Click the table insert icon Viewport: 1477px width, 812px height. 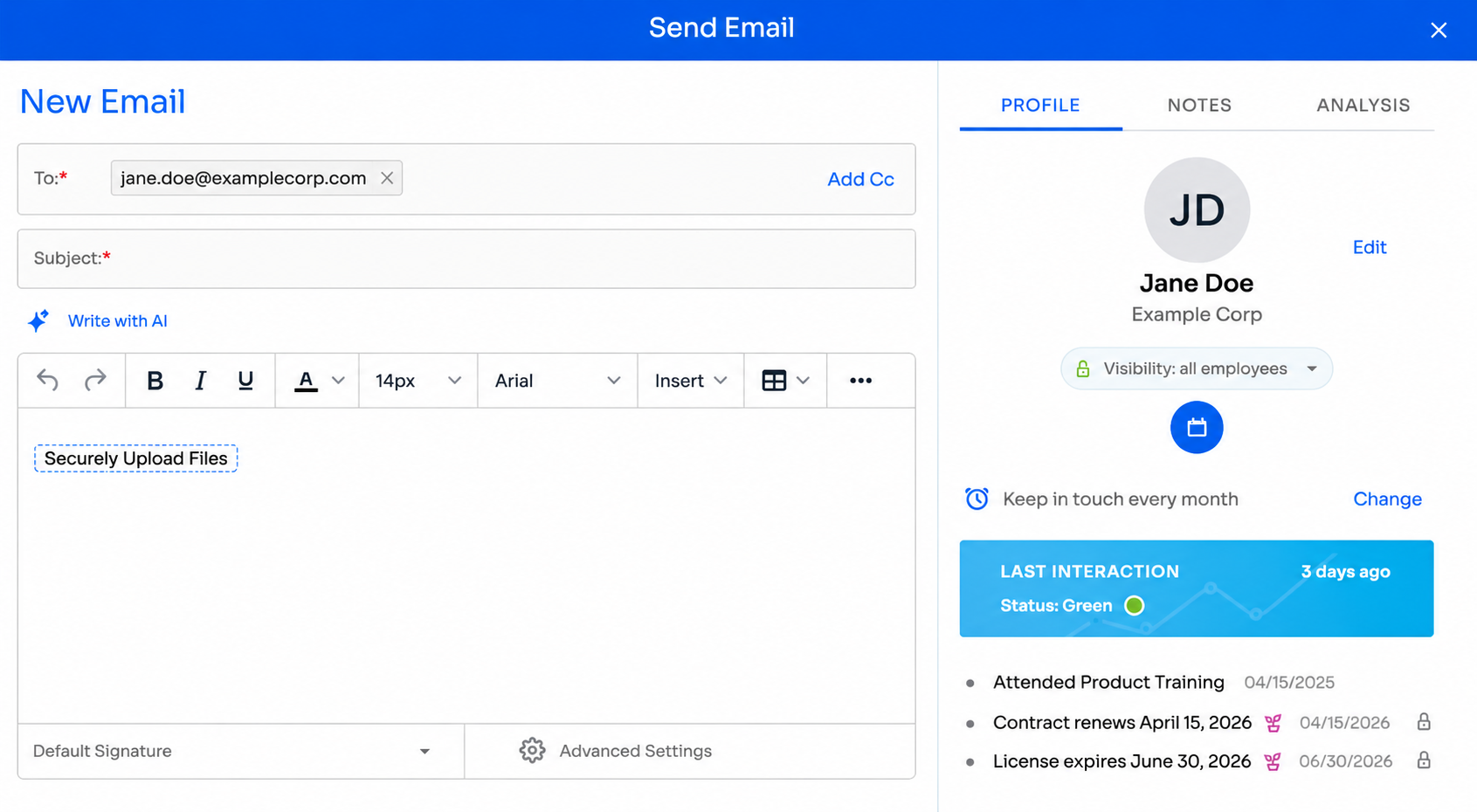774,381
